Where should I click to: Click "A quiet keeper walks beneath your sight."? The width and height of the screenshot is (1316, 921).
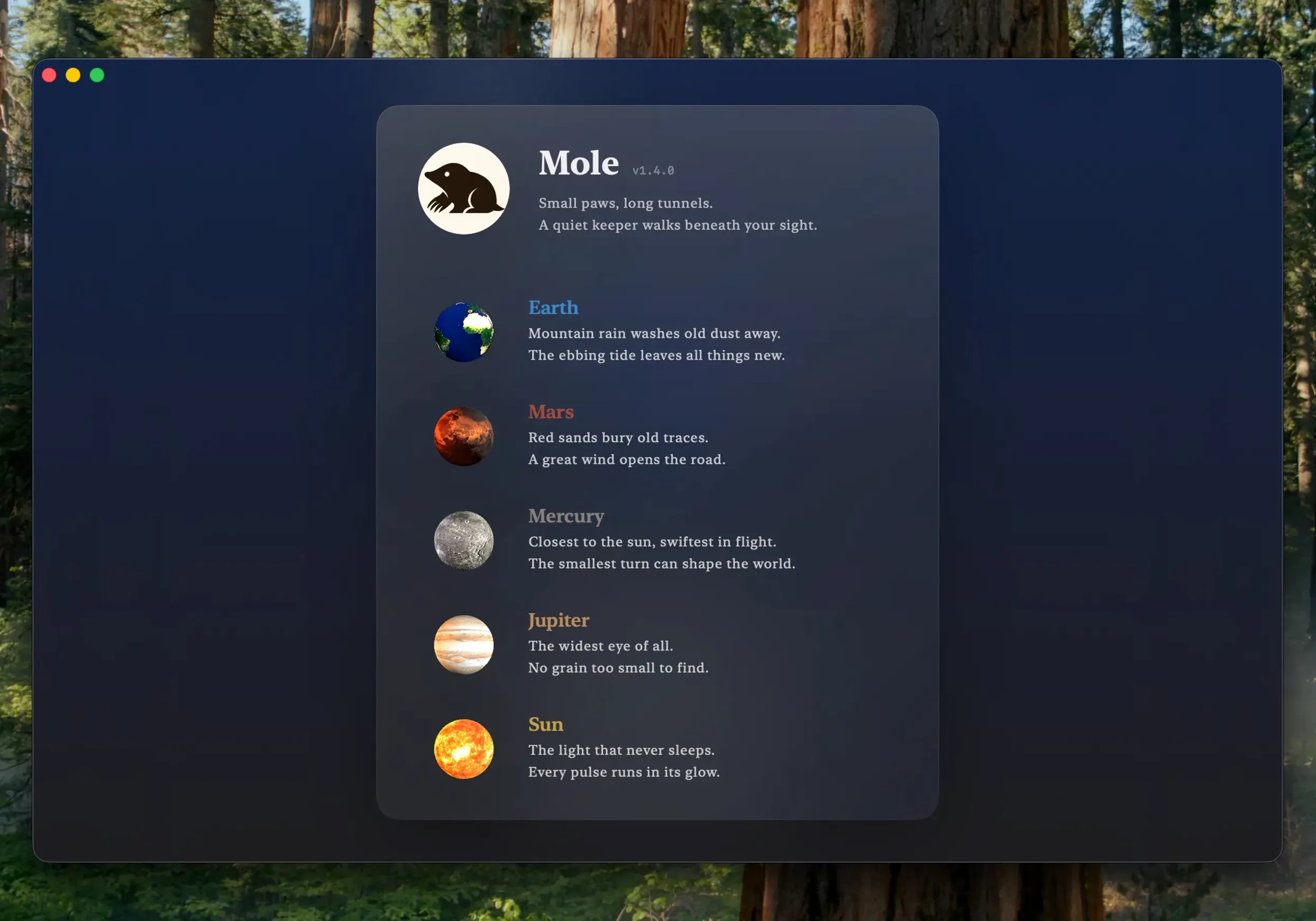(678, 225)
